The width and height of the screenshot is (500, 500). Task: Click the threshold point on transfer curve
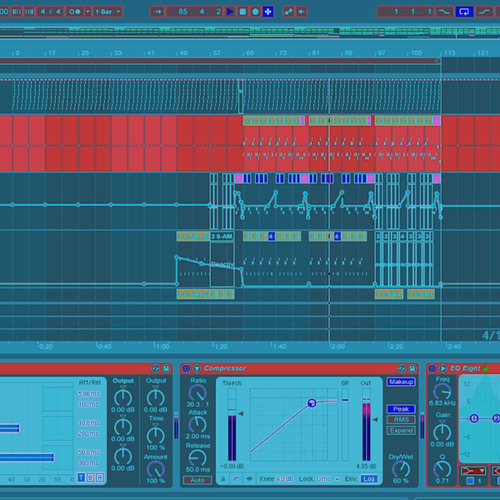pos(312,403)
